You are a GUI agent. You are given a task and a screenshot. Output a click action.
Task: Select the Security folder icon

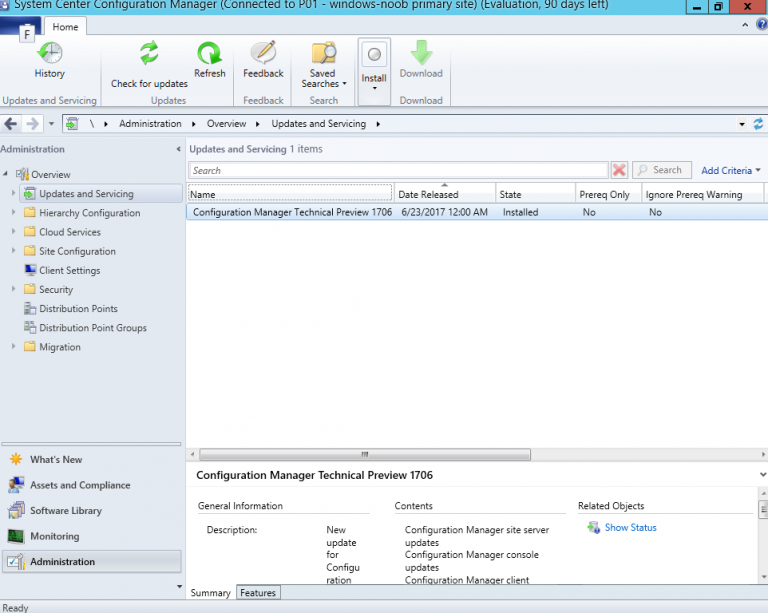tap(30, 289)
